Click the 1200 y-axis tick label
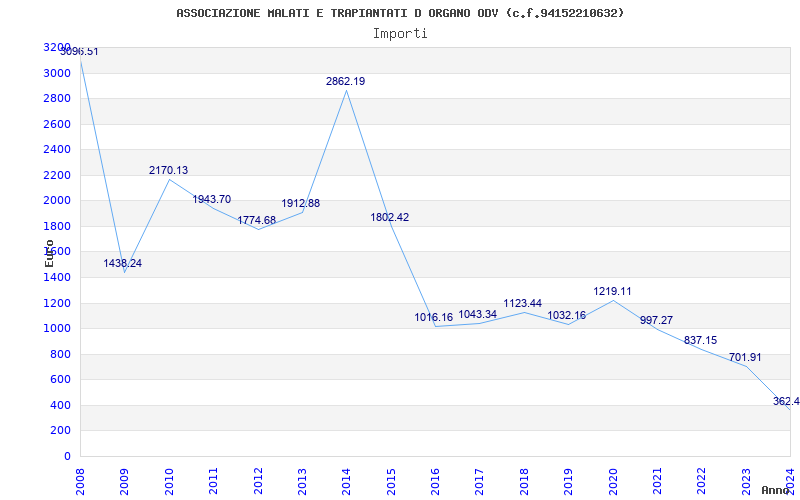Image resolution: width=800 pixels, height=500 pixels. click(57, 304)
